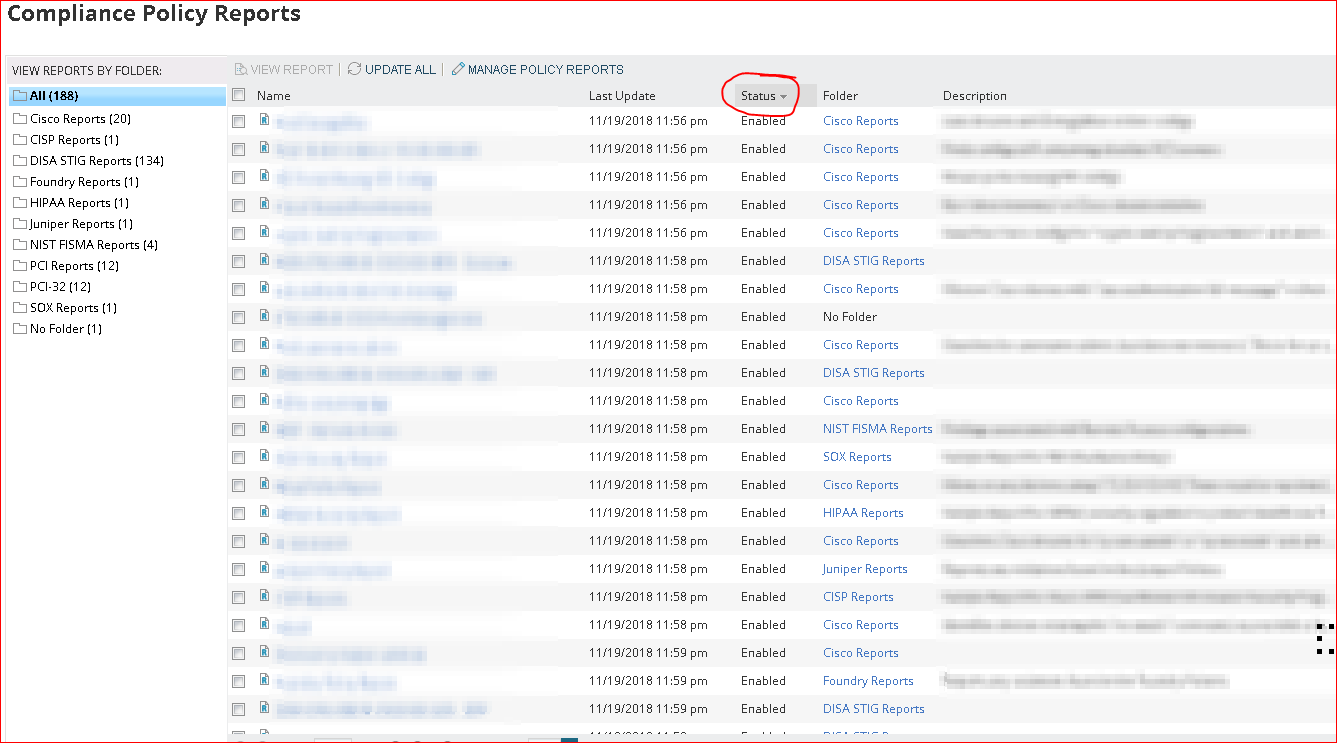Viewport: 1337px width, 743px height.
Task: Click the VIEW REPORTS BY FOLDER heading
Action: (87, 71)
